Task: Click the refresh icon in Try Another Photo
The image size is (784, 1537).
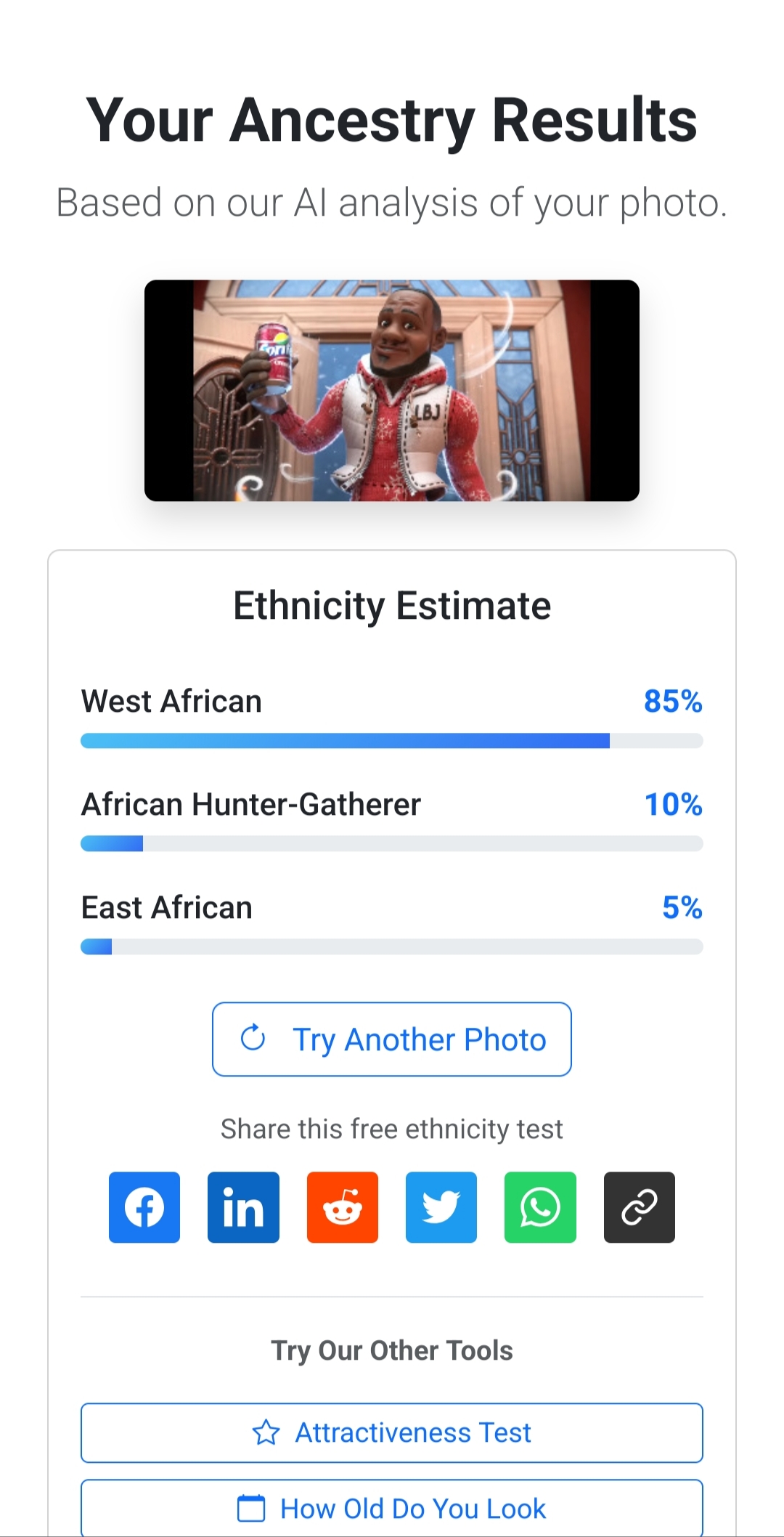Action: coord(253,1038)
